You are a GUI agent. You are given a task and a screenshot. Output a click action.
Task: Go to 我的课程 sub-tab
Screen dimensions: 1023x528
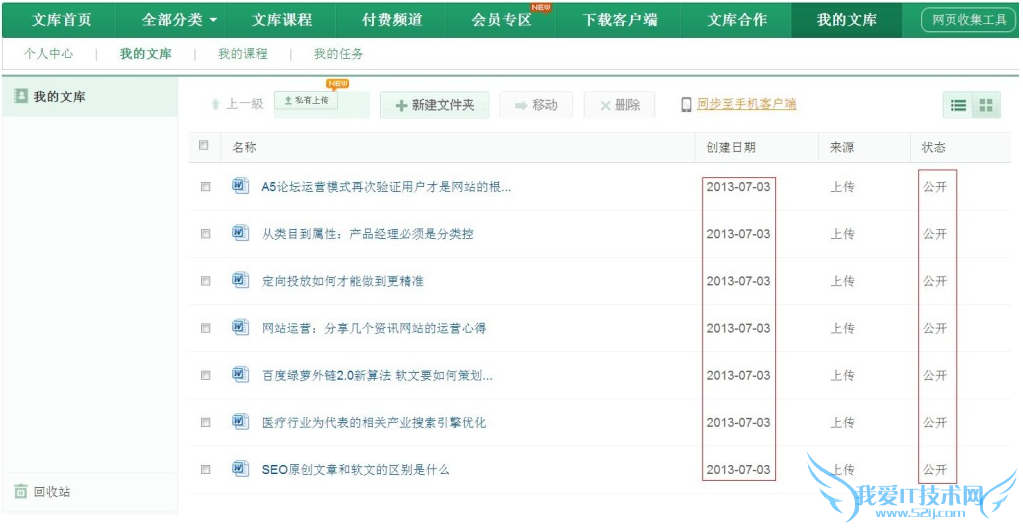[243, 54]
